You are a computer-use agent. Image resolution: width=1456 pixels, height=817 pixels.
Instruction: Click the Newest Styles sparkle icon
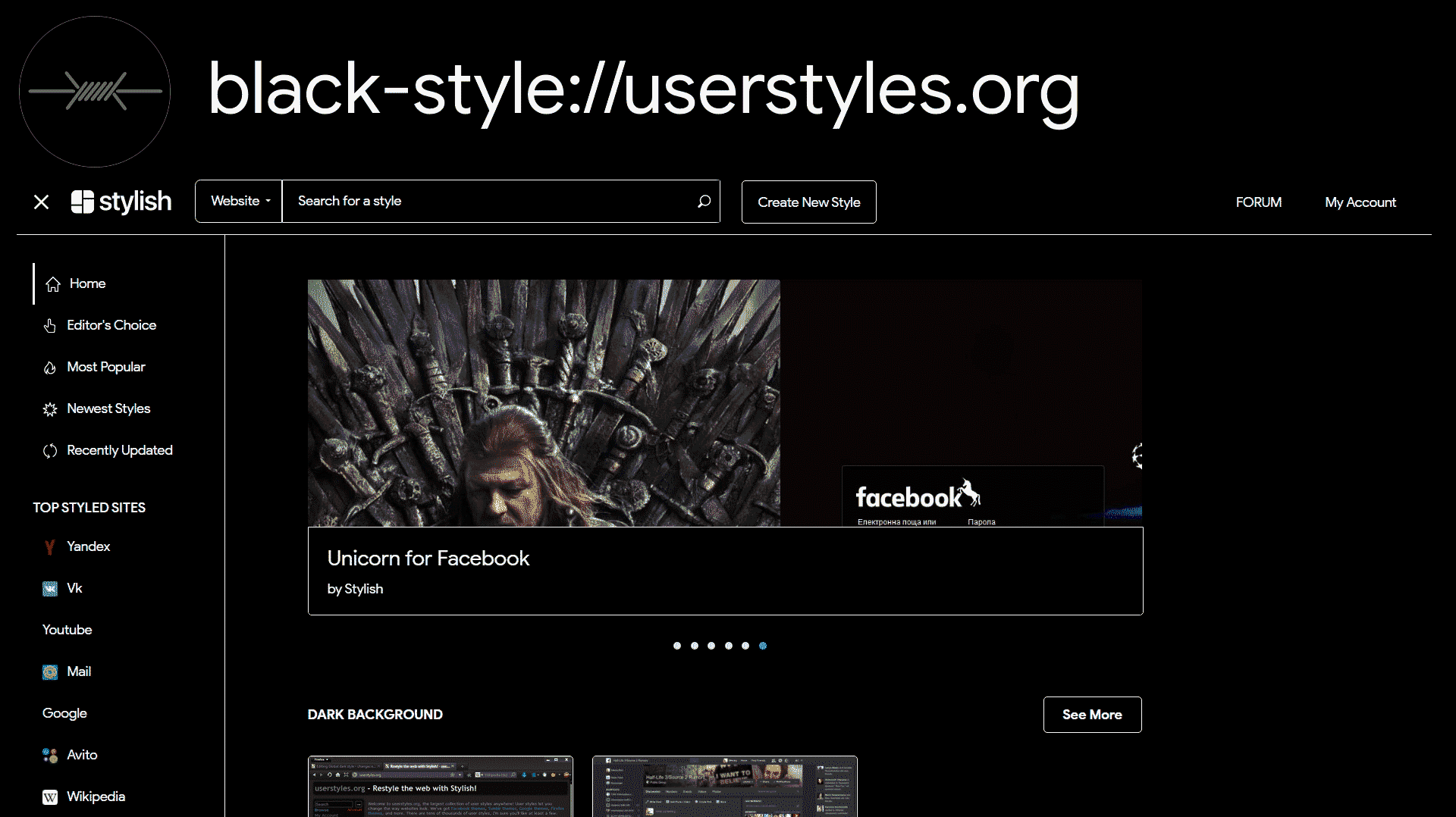point(50,409)
